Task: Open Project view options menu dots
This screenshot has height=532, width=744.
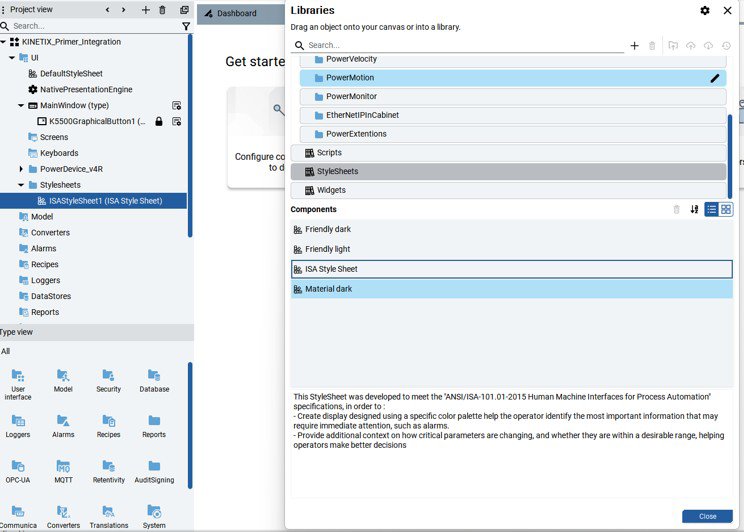Action: [3, 10]
